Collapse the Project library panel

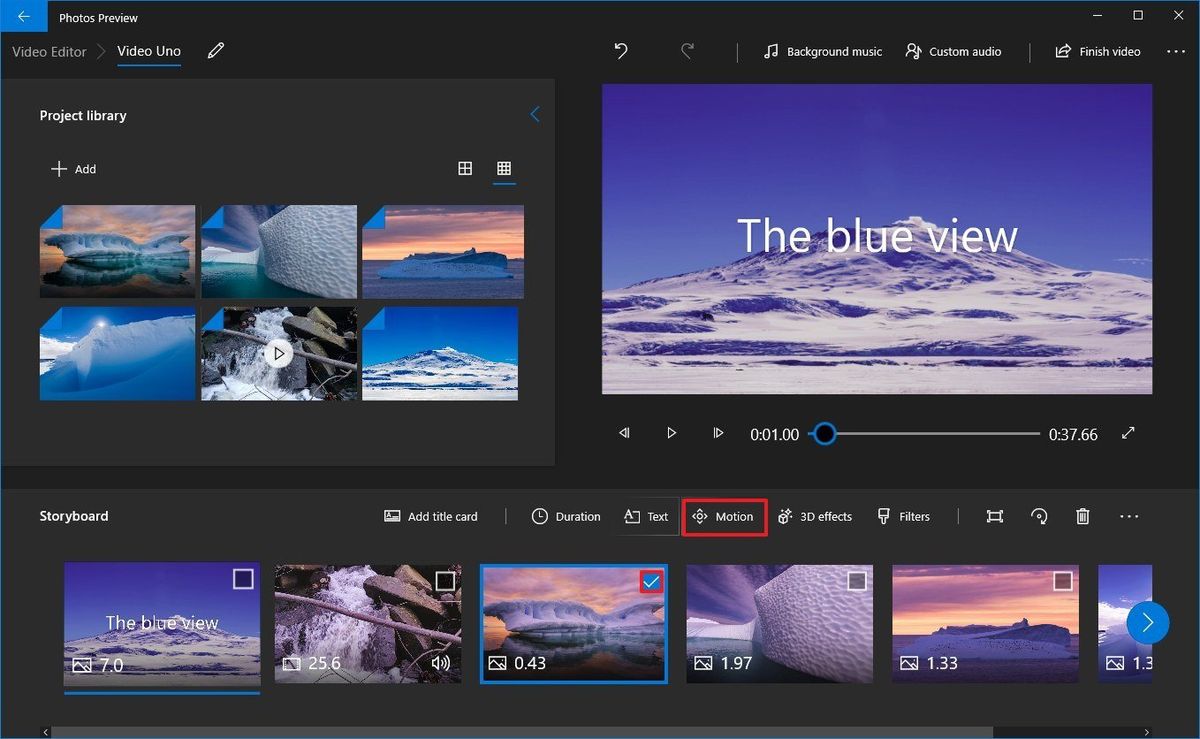536,114
